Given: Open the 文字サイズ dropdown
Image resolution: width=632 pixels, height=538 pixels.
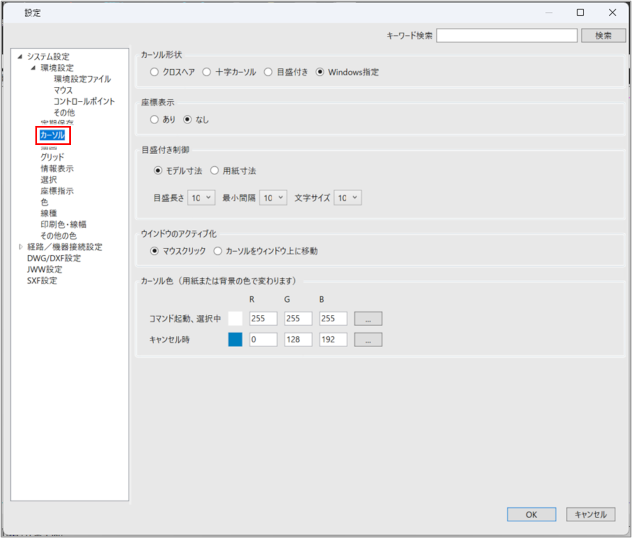Looking at the screenshot, I should tap(347, 198).
